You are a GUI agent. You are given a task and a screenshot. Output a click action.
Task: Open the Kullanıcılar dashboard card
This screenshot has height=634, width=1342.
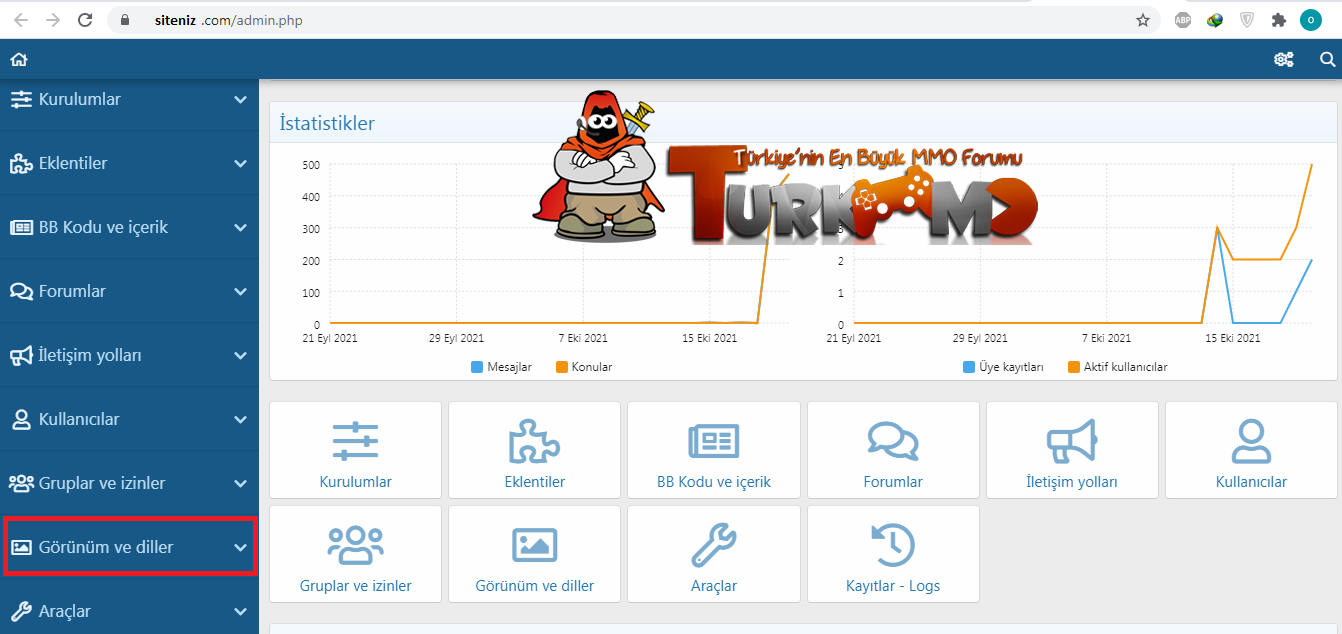[x=1251, y=450]
